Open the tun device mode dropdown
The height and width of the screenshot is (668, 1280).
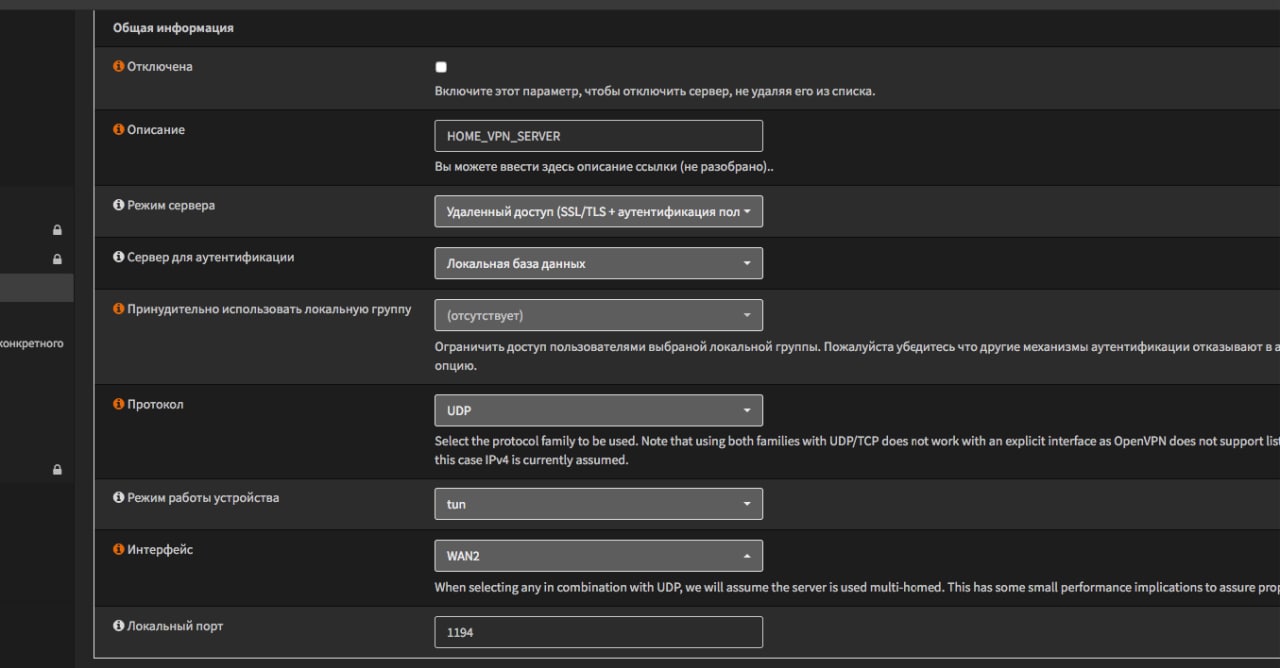click(598, 504)
